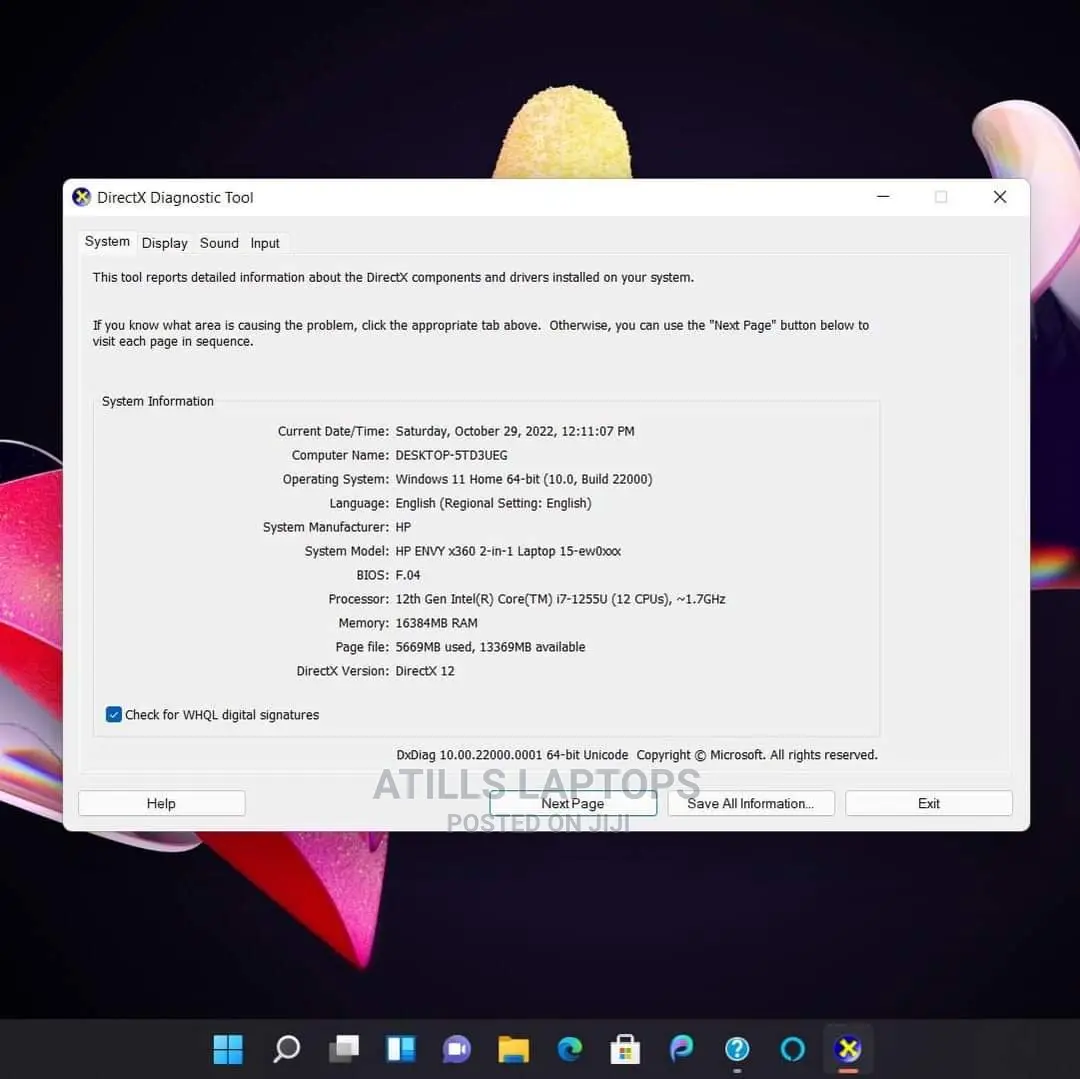The height and width of the screenshot is (1079, 1080).
Task: Open the HP Support Assistant question-mark icon
Action: tap(737, 1049)
